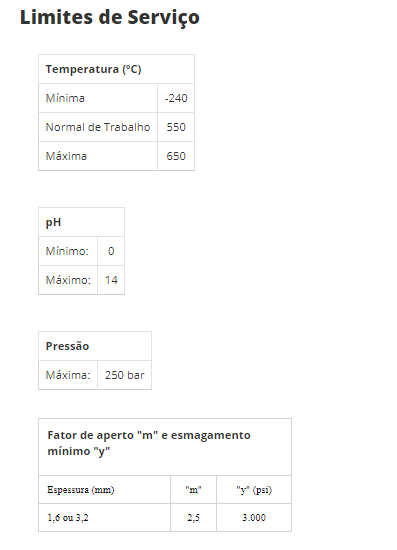
Task: Select the 650 maximum temperature value
Action: click(x=176, y=156)
